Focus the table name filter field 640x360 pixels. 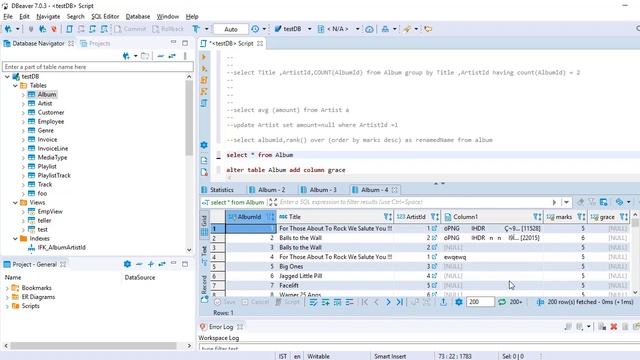click(98, 67)
